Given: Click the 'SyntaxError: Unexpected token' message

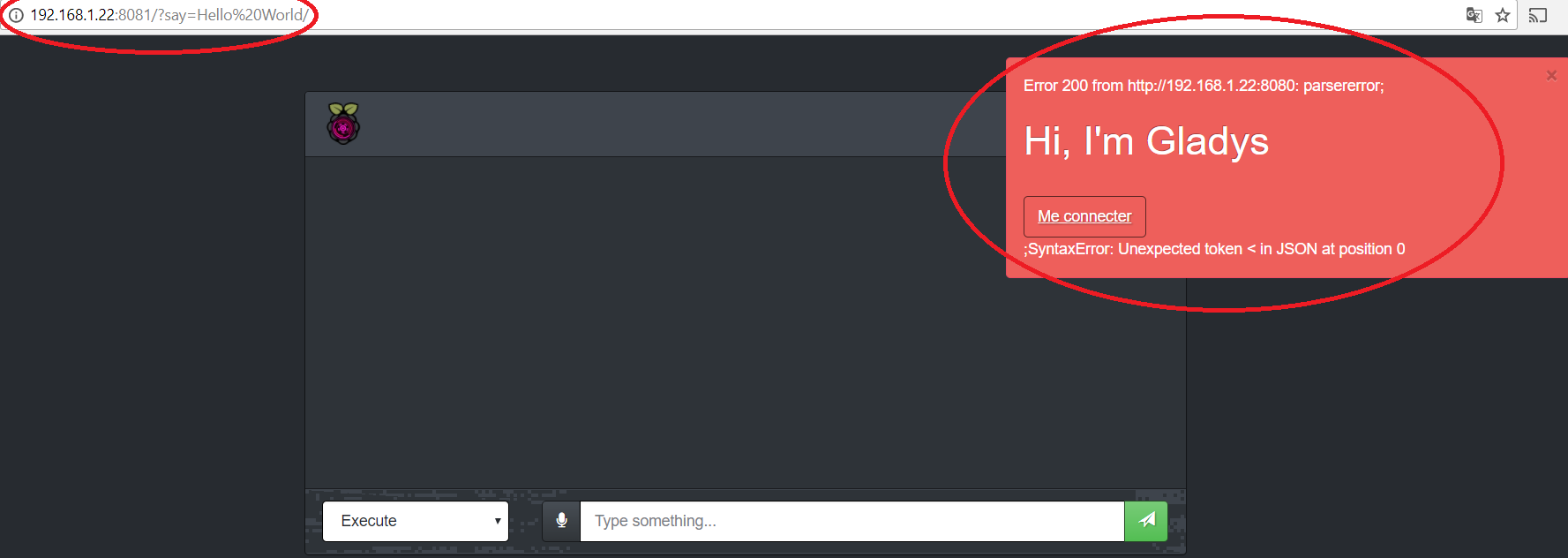Looking at the screenshot, I should click(x=1214, y=249).
